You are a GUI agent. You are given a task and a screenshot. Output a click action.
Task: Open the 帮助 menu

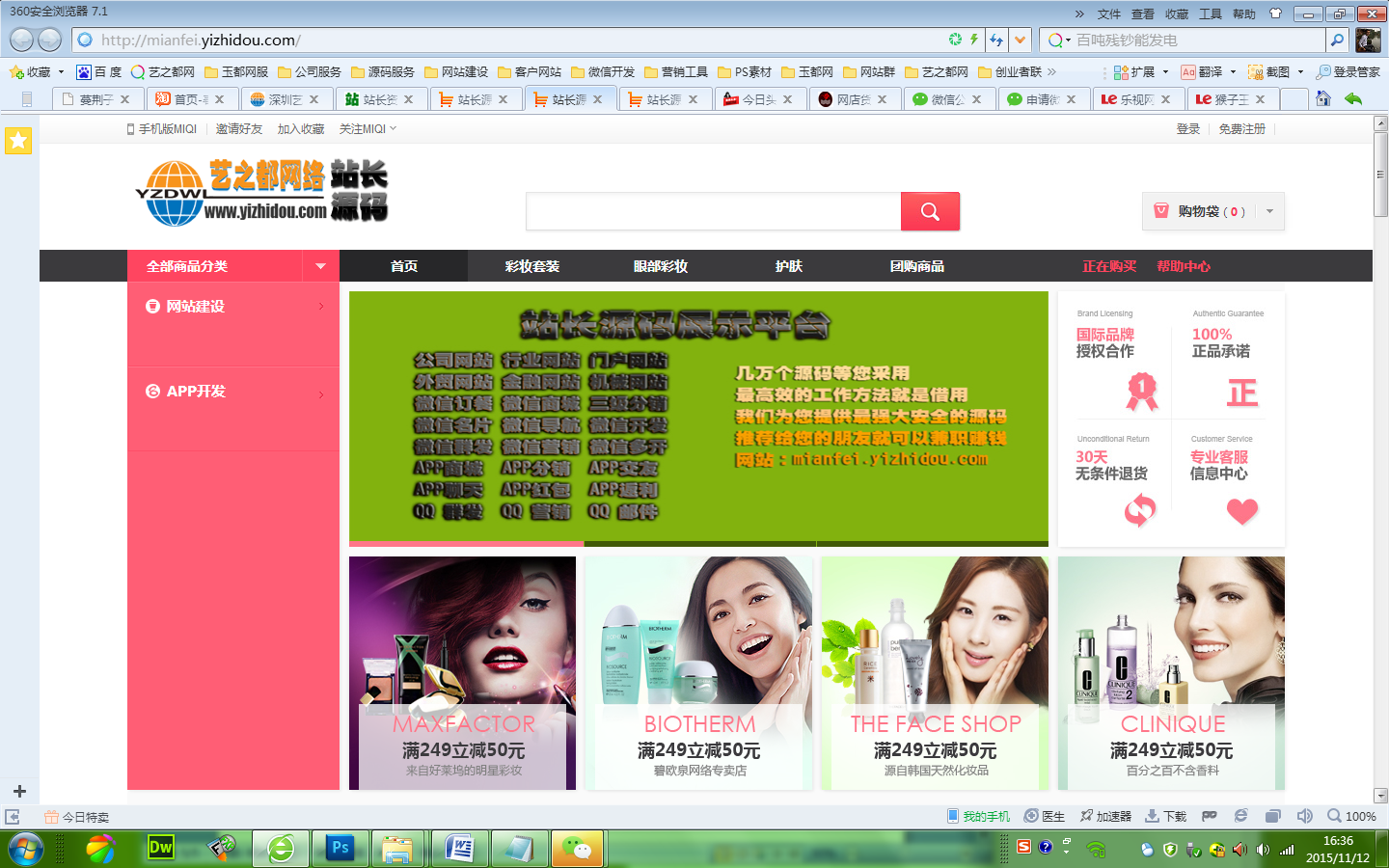click(1244, 14)
